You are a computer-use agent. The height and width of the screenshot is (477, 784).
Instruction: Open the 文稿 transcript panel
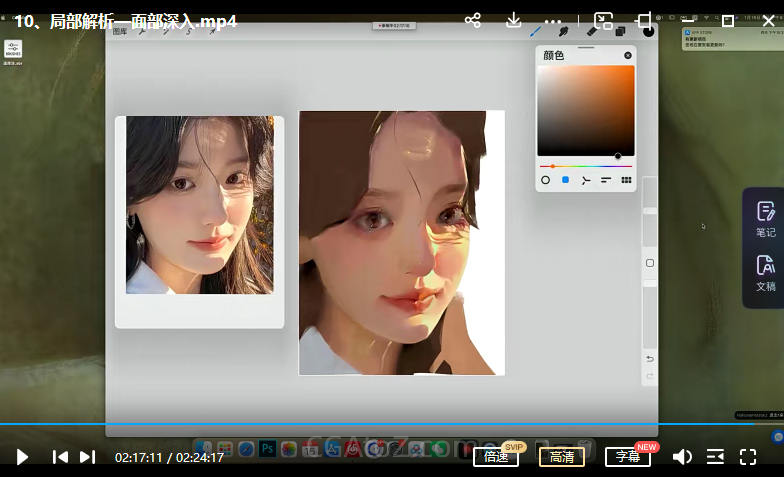point(765,273)
